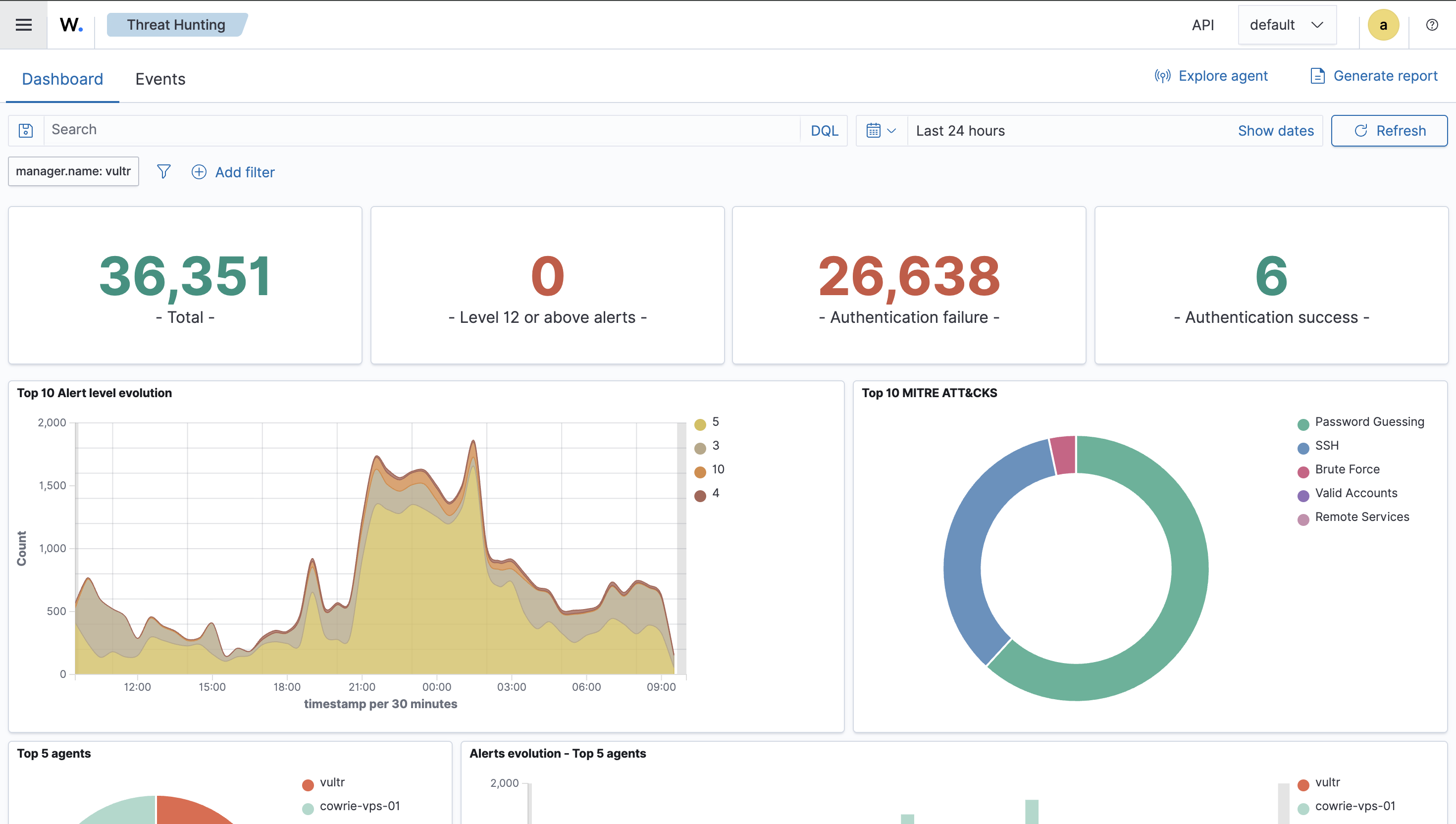The width and height of the screenshot is (1456, 824).
Task: Click the Wazuh W. logo
Action: point(71,25)
